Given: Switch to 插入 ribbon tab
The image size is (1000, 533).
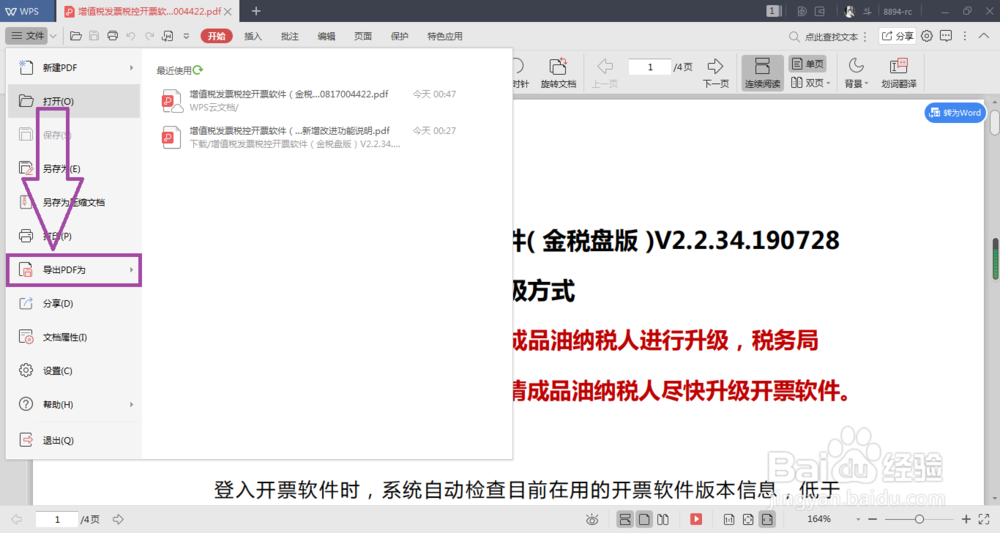Looking at the screenshot, I should pyautogui.click(x=253, y=36).
